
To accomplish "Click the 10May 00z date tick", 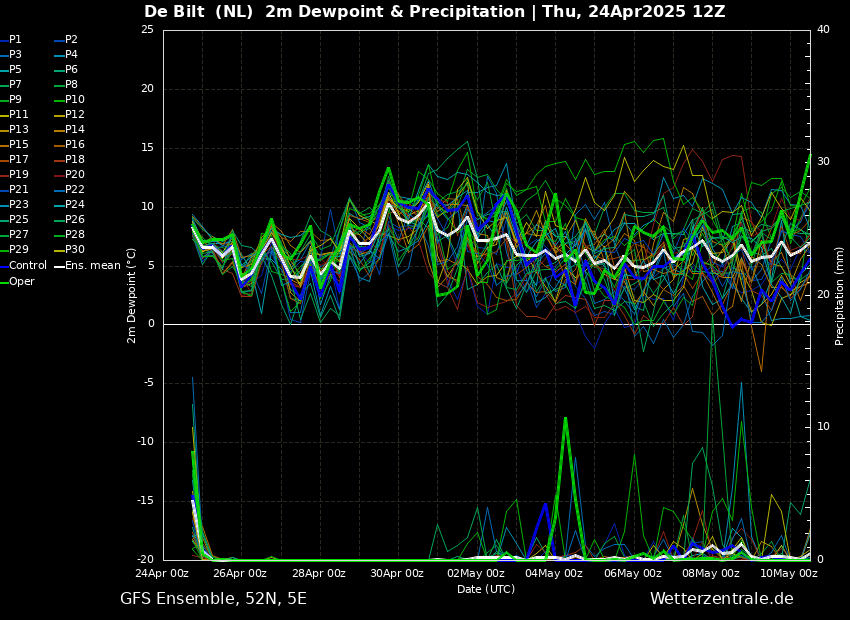I will (x=789, y=574).
